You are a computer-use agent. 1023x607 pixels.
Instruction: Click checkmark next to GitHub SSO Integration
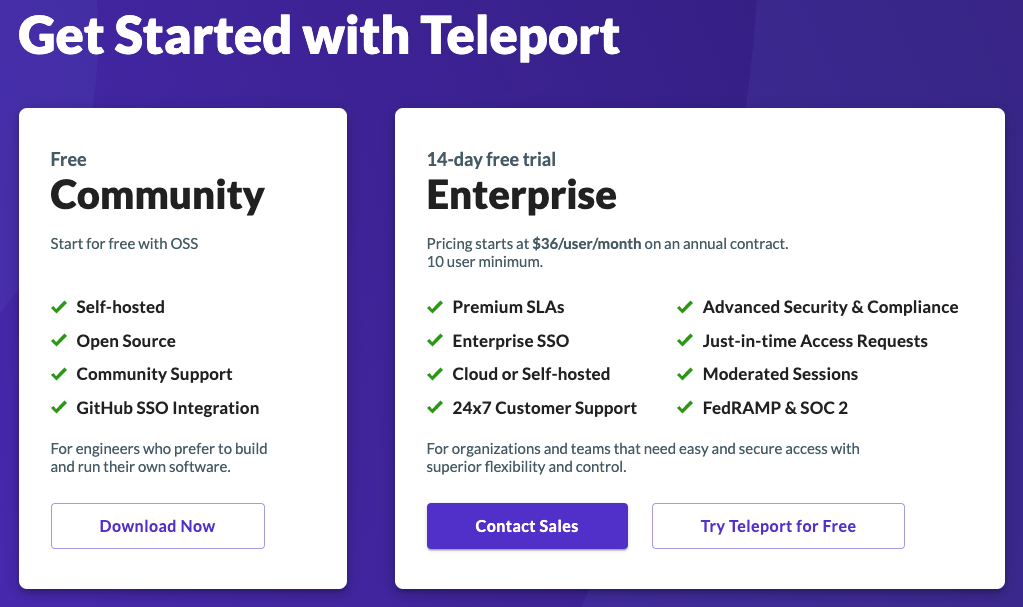[59, 407]
